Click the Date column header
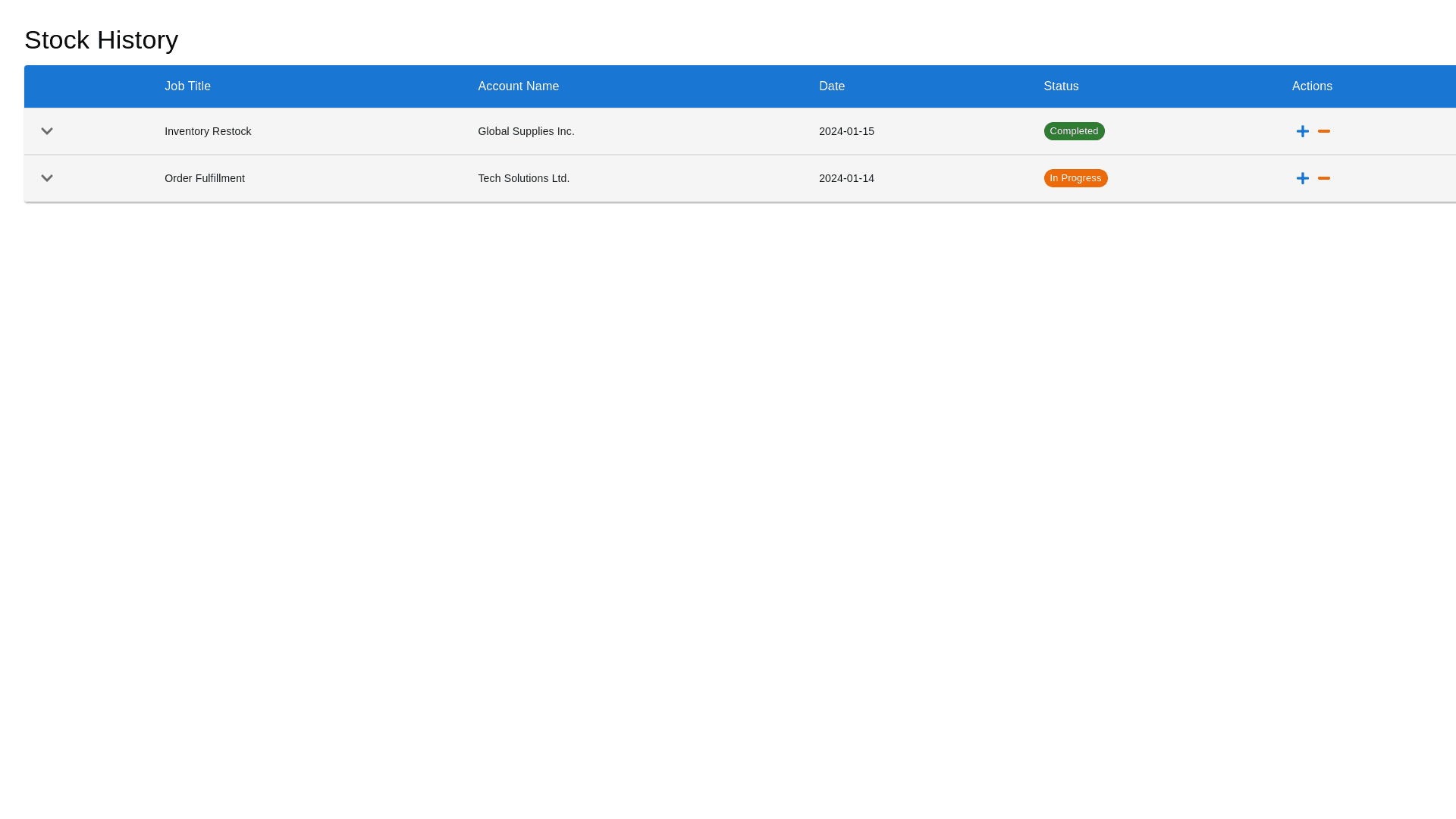Image resolution: width=1456 pixels, height=819 pixels. (831, 86)
